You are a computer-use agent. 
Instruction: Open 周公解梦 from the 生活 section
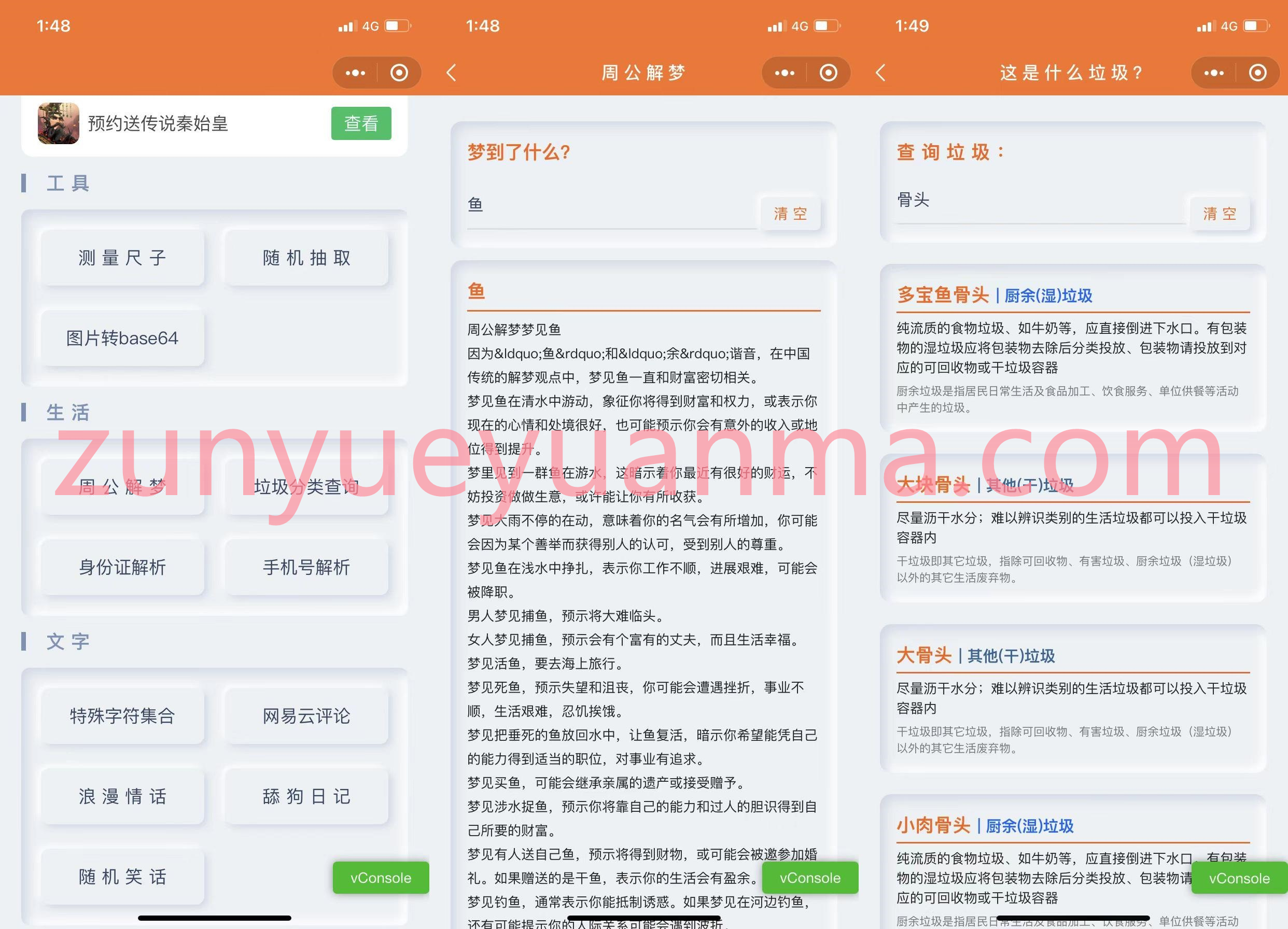click(122, 487)
